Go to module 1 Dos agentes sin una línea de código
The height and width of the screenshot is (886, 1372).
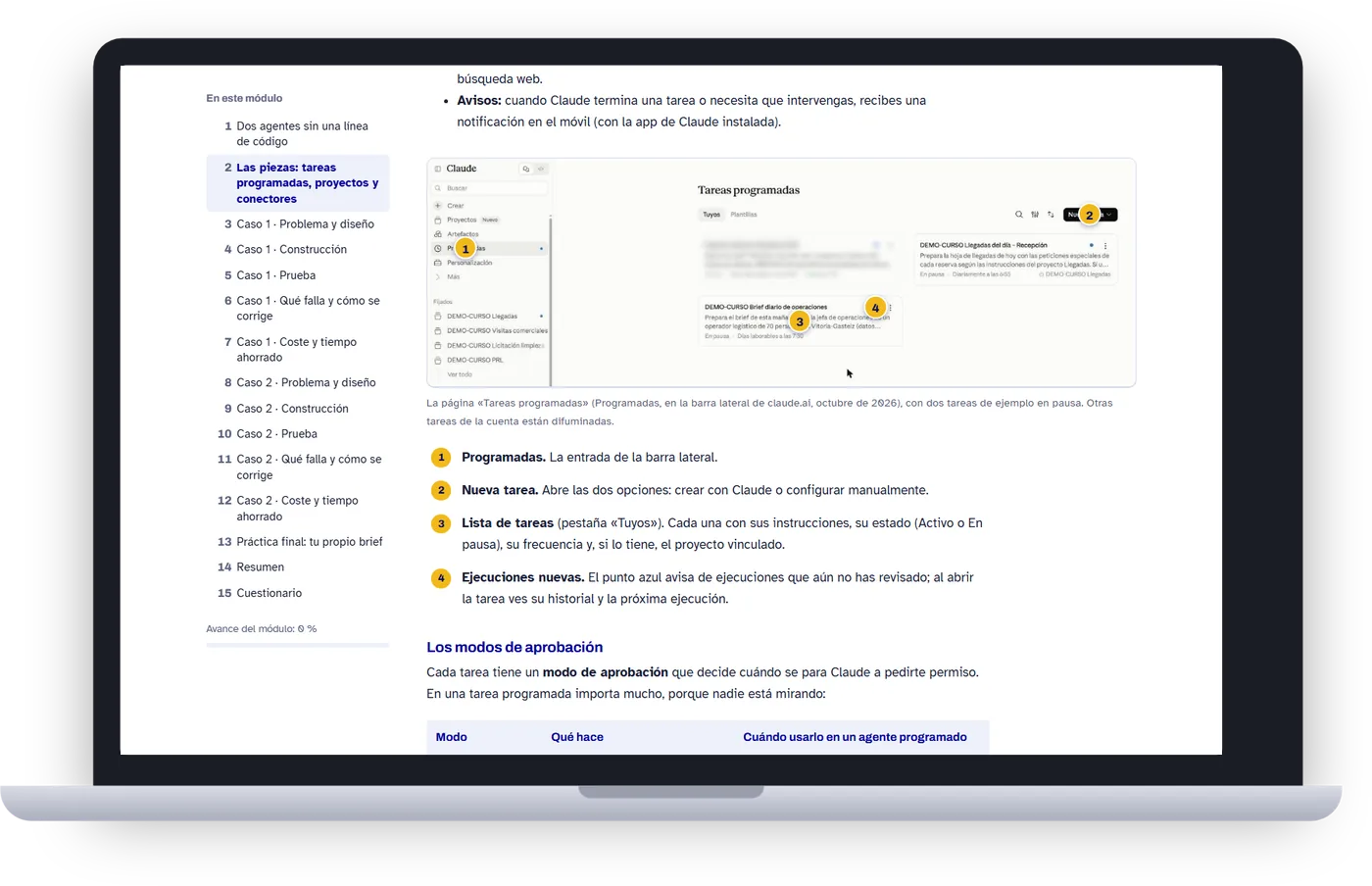coord(298,134)
